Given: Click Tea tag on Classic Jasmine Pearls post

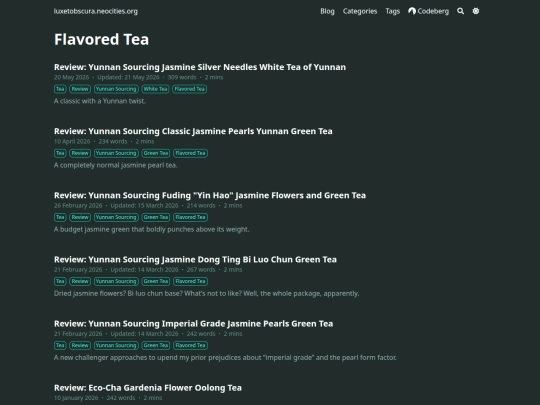Looking at the screenshot, I should point(60,153).
